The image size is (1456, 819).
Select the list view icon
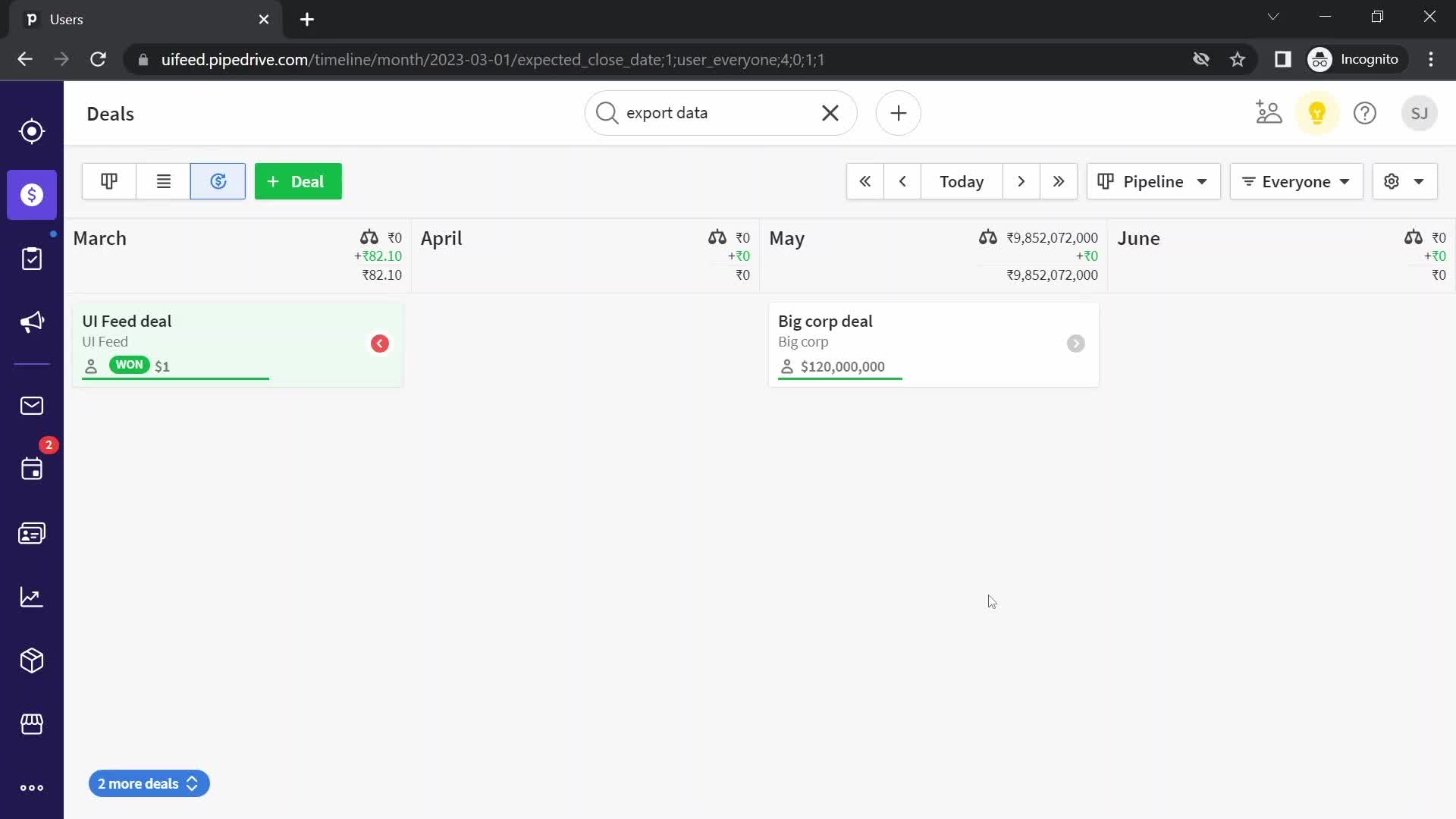[163, 181]
